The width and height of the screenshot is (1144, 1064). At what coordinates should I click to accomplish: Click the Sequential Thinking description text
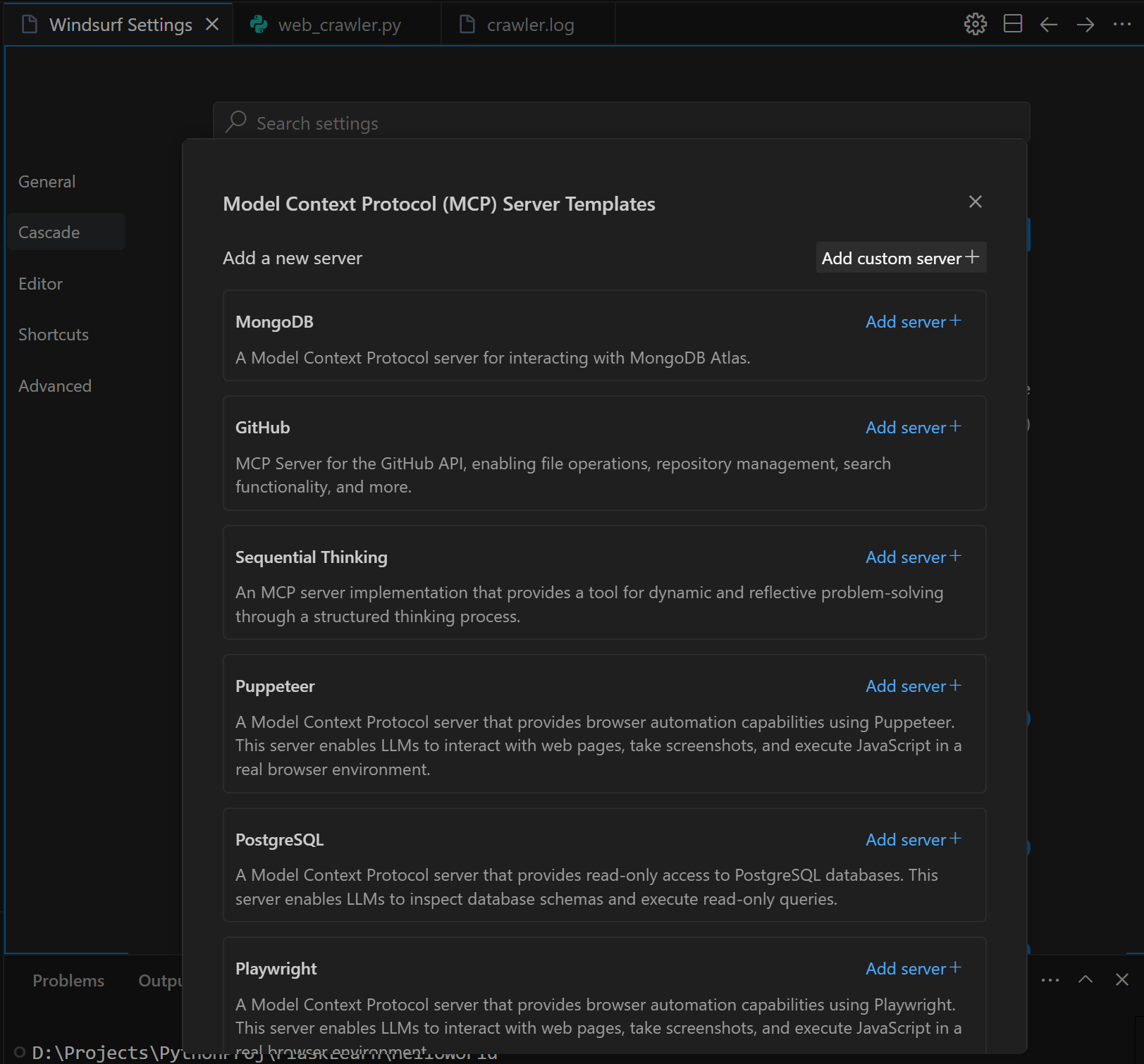[589, 605]
